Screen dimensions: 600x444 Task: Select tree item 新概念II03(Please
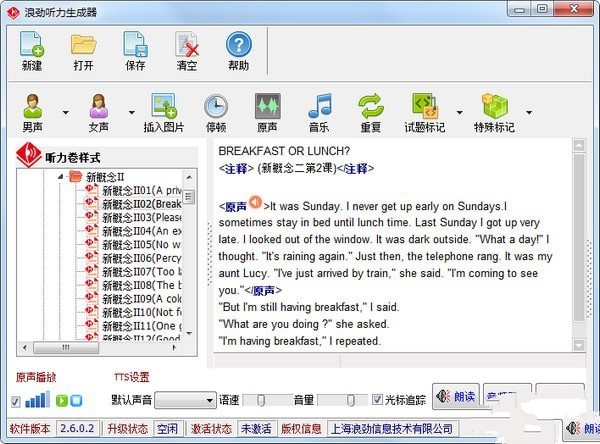(140, 217)
